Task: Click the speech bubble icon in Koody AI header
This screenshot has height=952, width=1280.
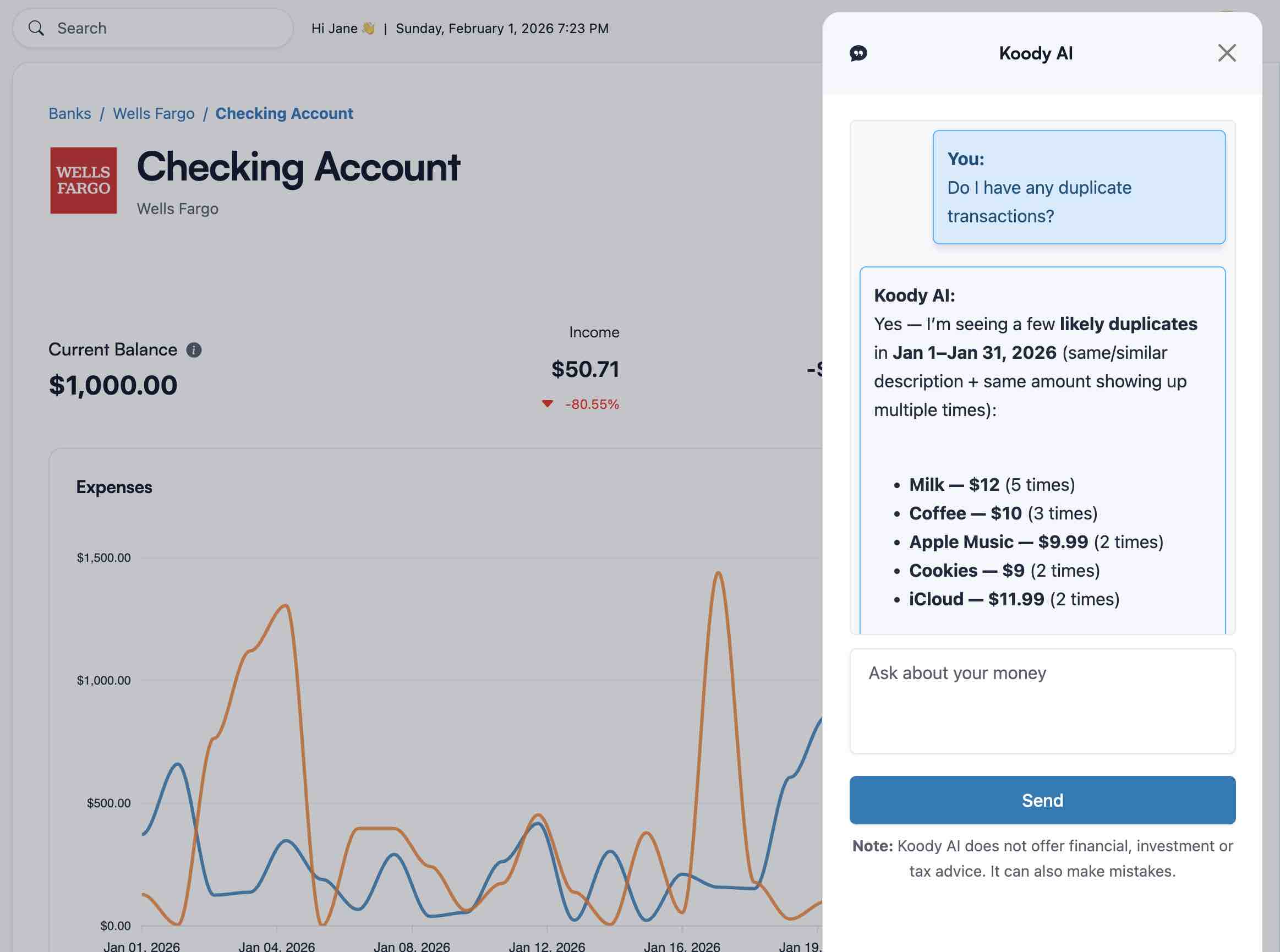Action: 858,53
